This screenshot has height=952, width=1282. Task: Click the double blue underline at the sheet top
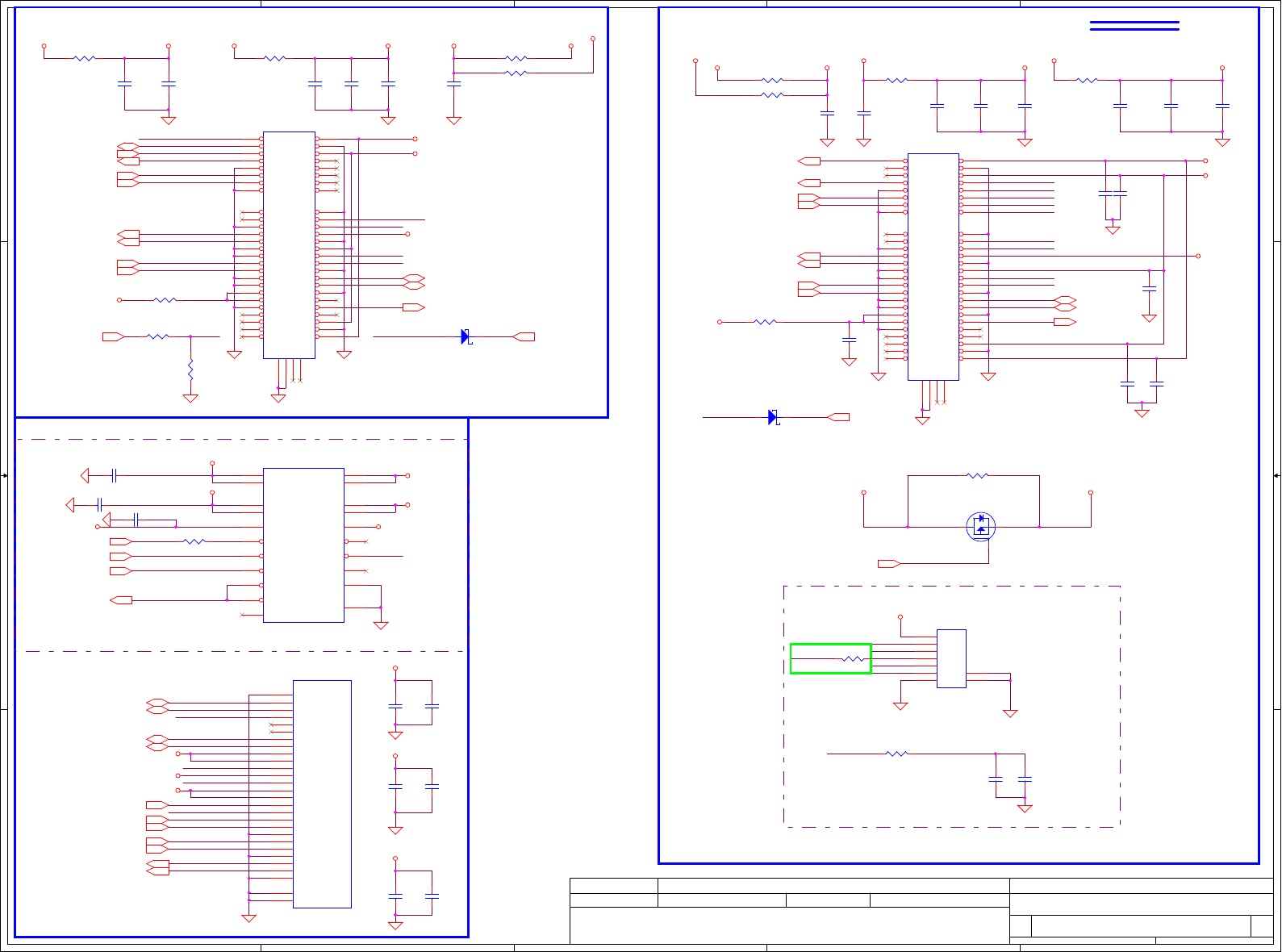coord(1134,26)
